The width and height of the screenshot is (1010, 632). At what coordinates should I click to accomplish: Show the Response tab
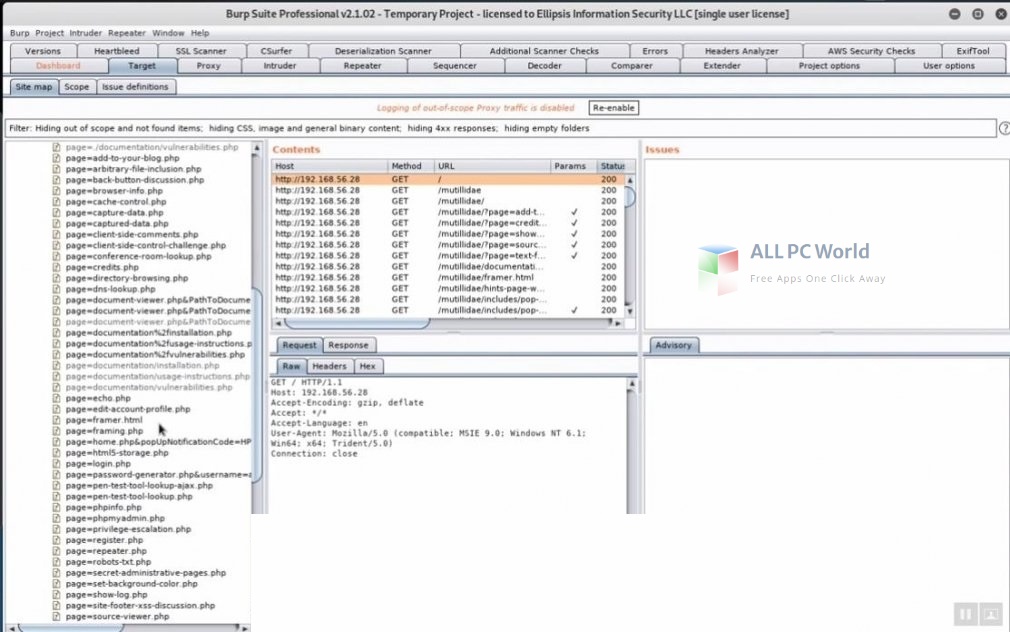(x=348, y=345)
